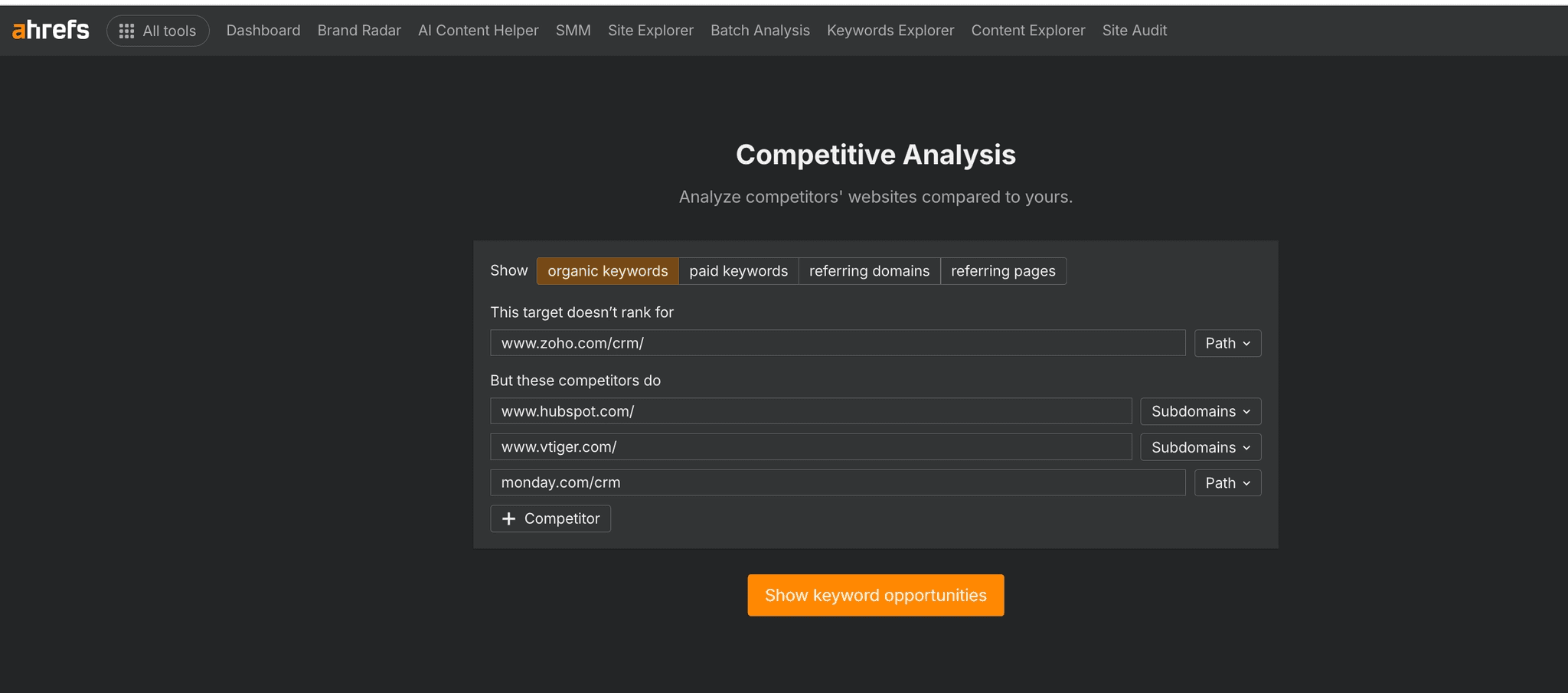
Task: Click the www.vtiger.com/ competitor field
Action: click(811, 447)
